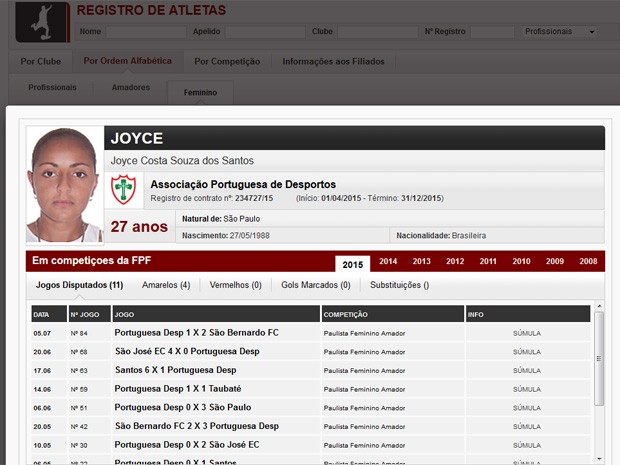Open the Por Competição tab
This screenshot has width=620, height=465.
point(227,61)
